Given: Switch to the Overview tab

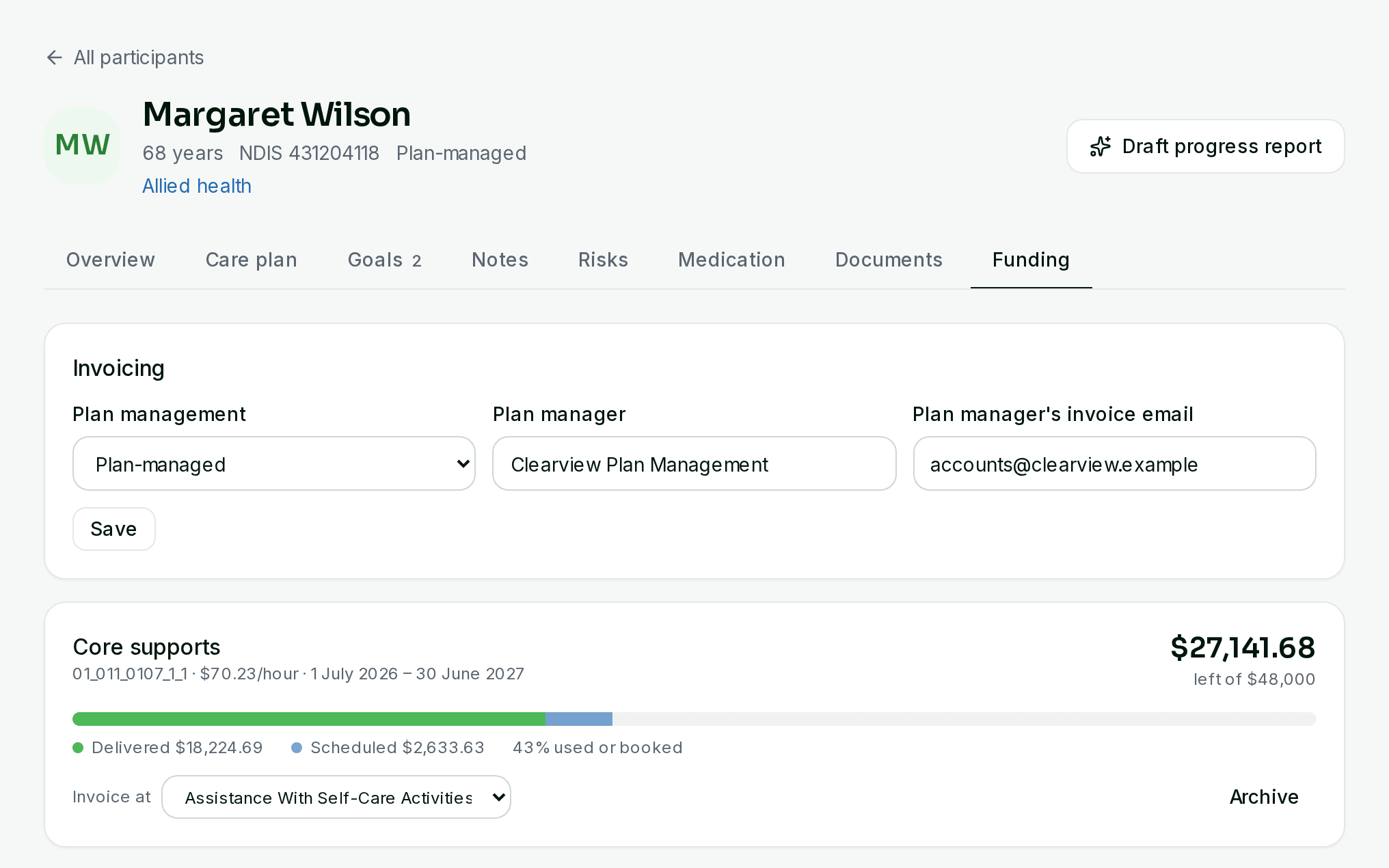Looking at the screenshot, I should pyautogui.click(x=111, y=260).
